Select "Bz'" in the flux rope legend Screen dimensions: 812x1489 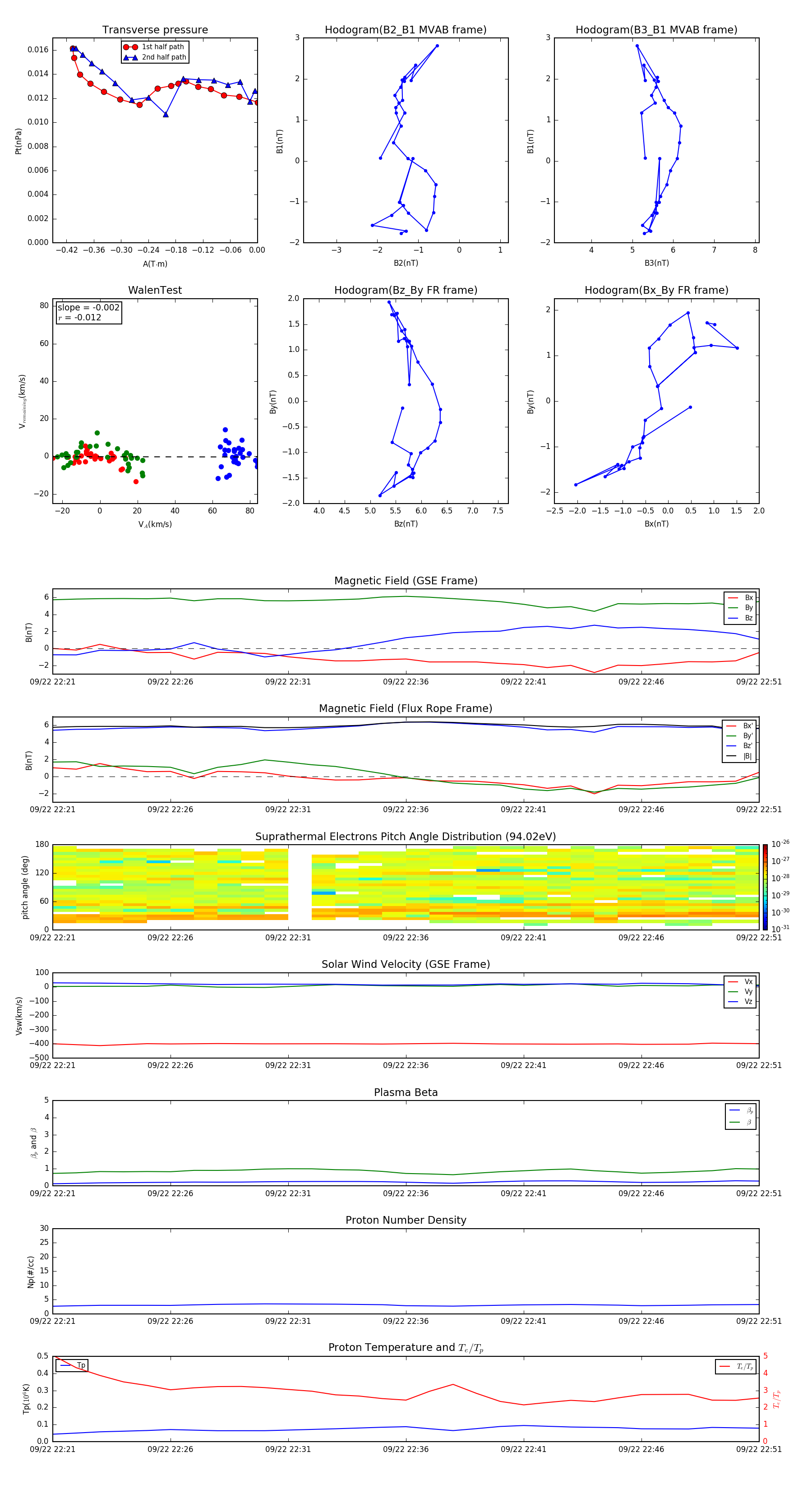740,746
